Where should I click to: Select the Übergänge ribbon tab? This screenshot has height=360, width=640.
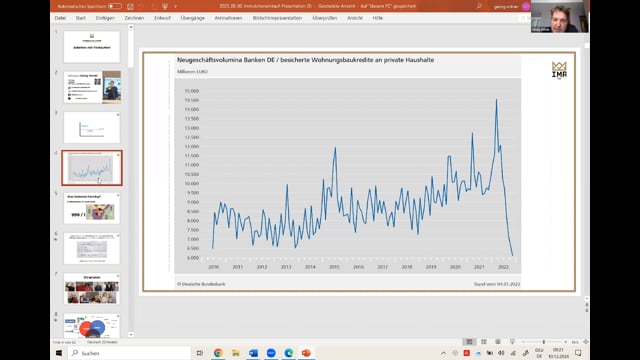193,18
